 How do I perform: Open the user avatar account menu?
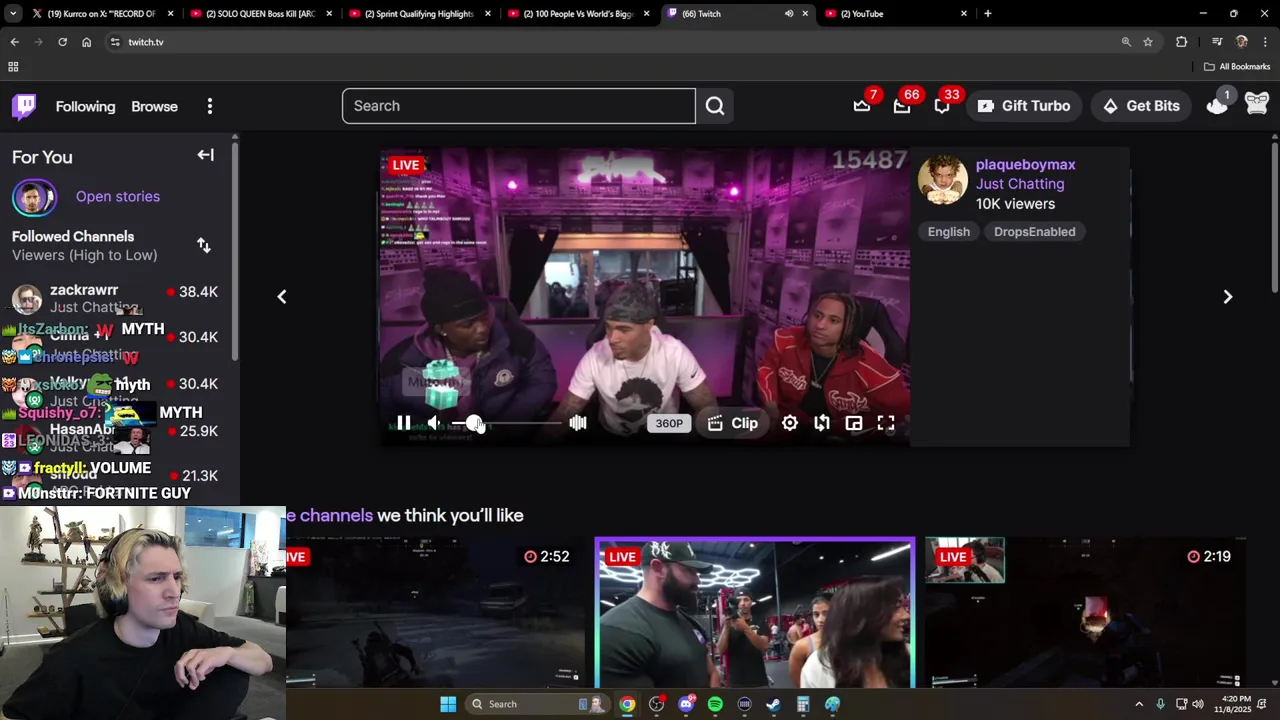pos(1257,104)
